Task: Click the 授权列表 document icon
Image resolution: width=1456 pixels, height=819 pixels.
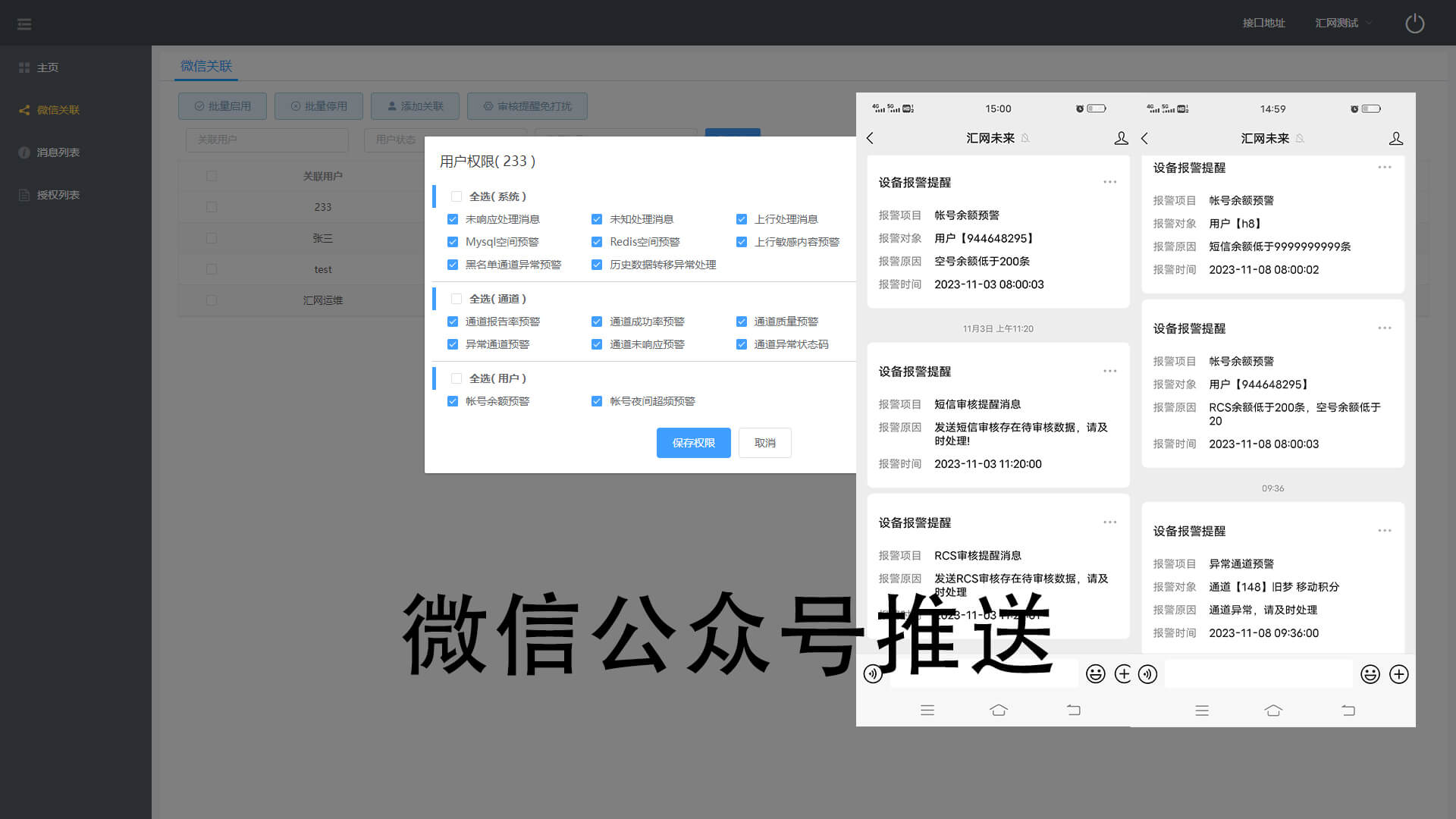Action: point(24,195)
